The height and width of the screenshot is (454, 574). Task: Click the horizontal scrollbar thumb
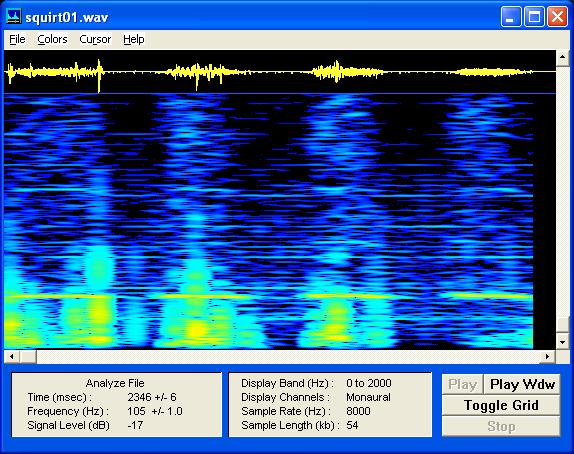pos(28,356)
